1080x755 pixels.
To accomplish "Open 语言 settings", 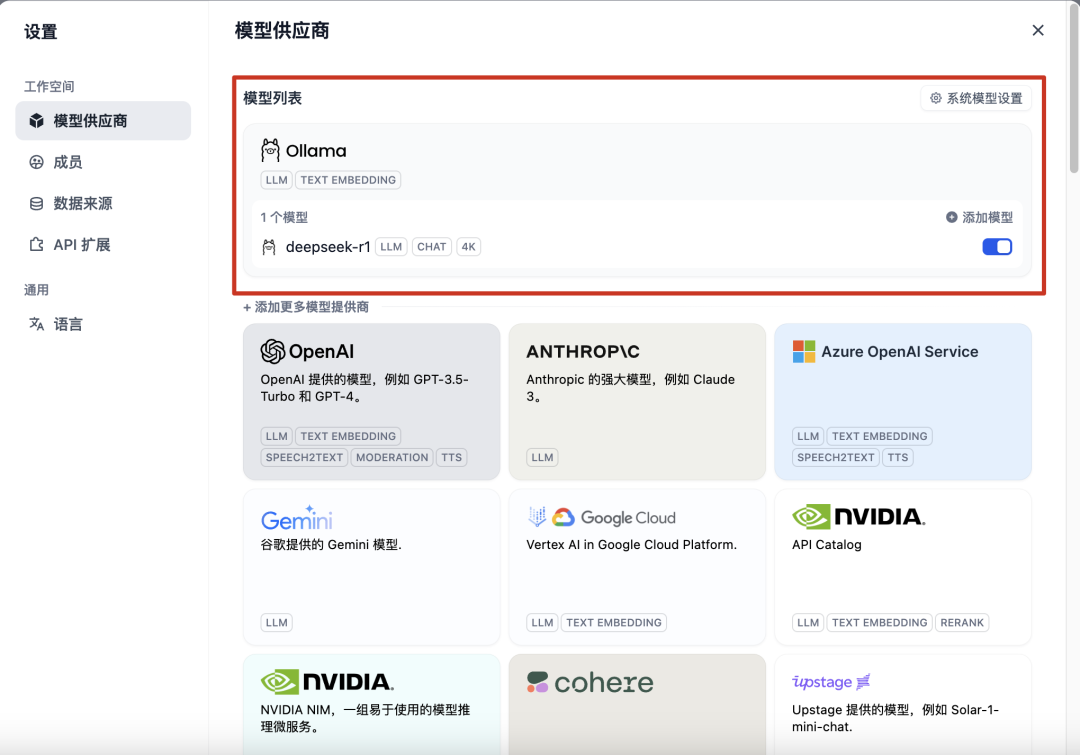I will click(x=63, y=323).
